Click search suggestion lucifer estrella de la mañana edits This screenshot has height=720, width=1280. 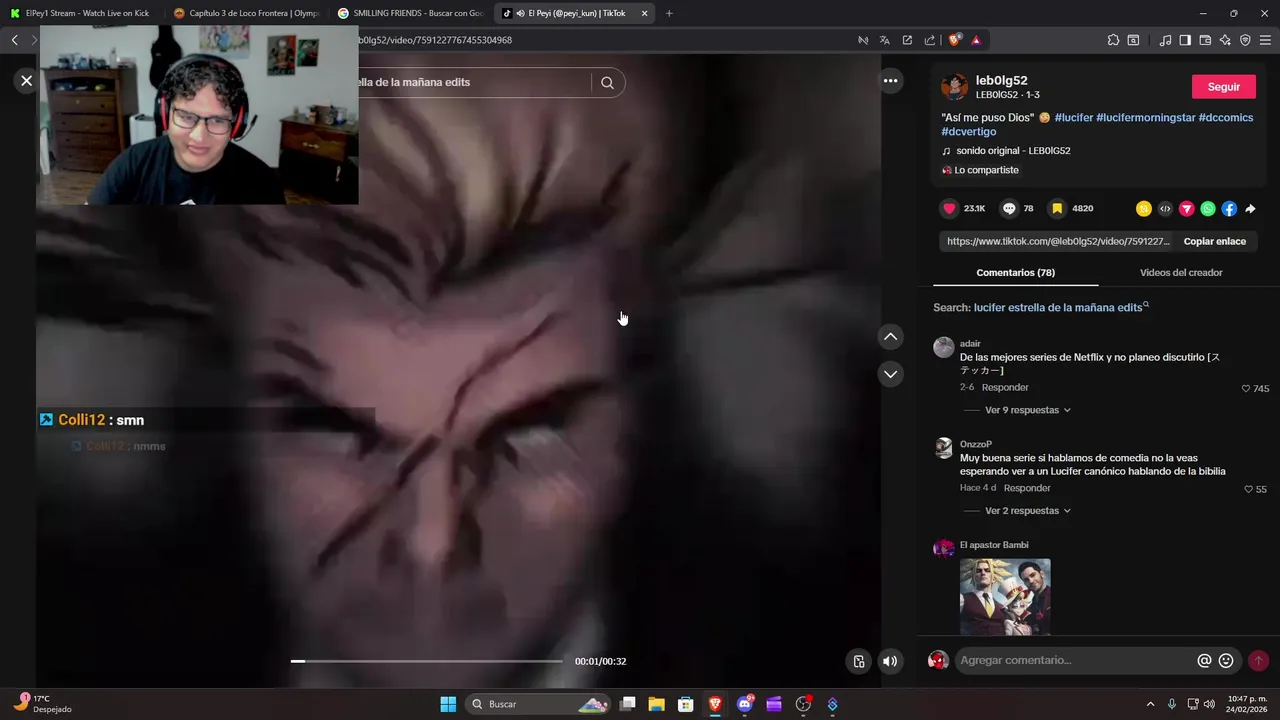(x=1058, y=308)
